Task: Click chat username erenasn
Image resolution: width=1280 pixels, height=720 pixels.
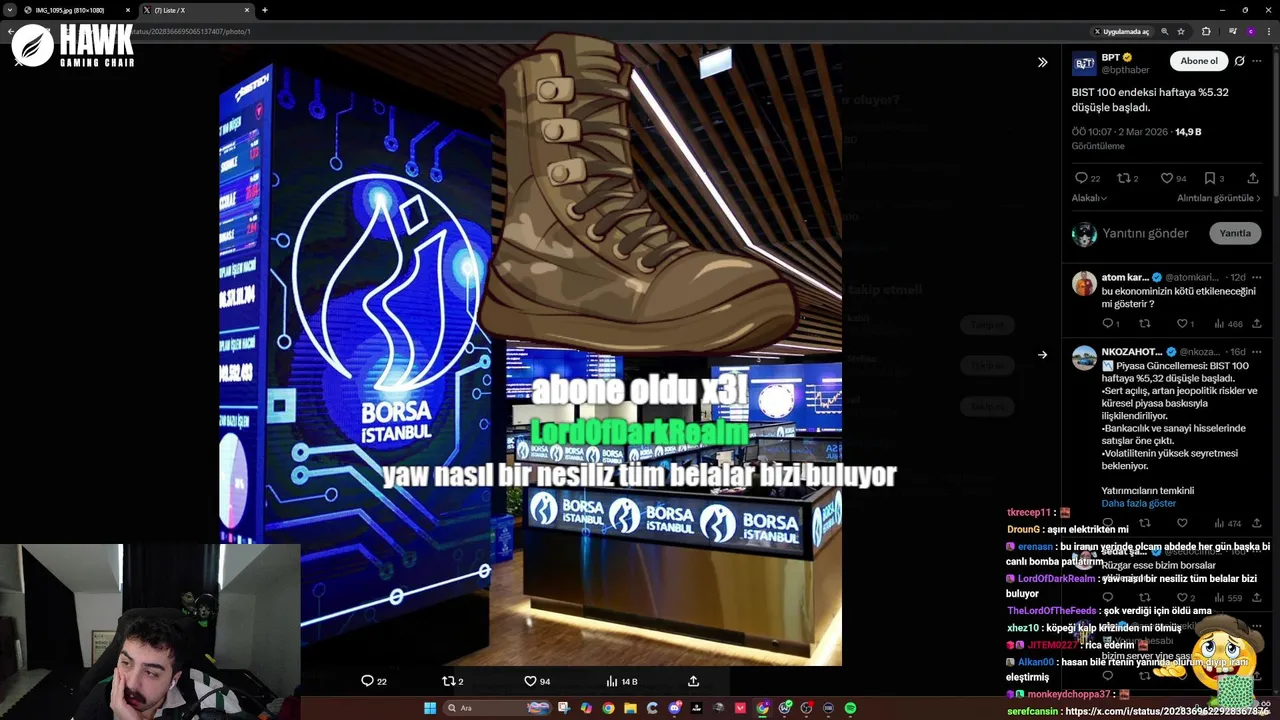Action: 1035,547
